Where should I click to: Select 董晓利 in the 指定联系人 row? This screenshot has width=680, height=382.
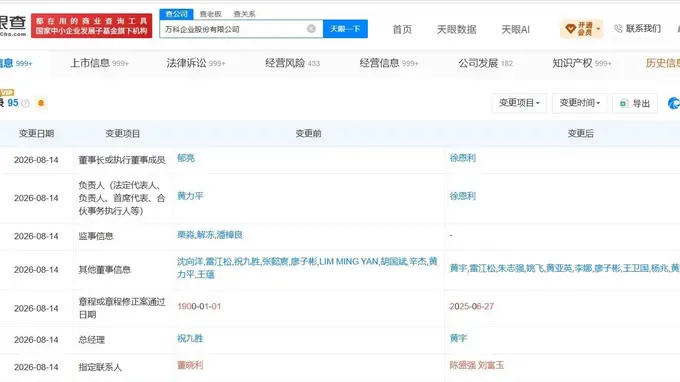tap(190, 365)
